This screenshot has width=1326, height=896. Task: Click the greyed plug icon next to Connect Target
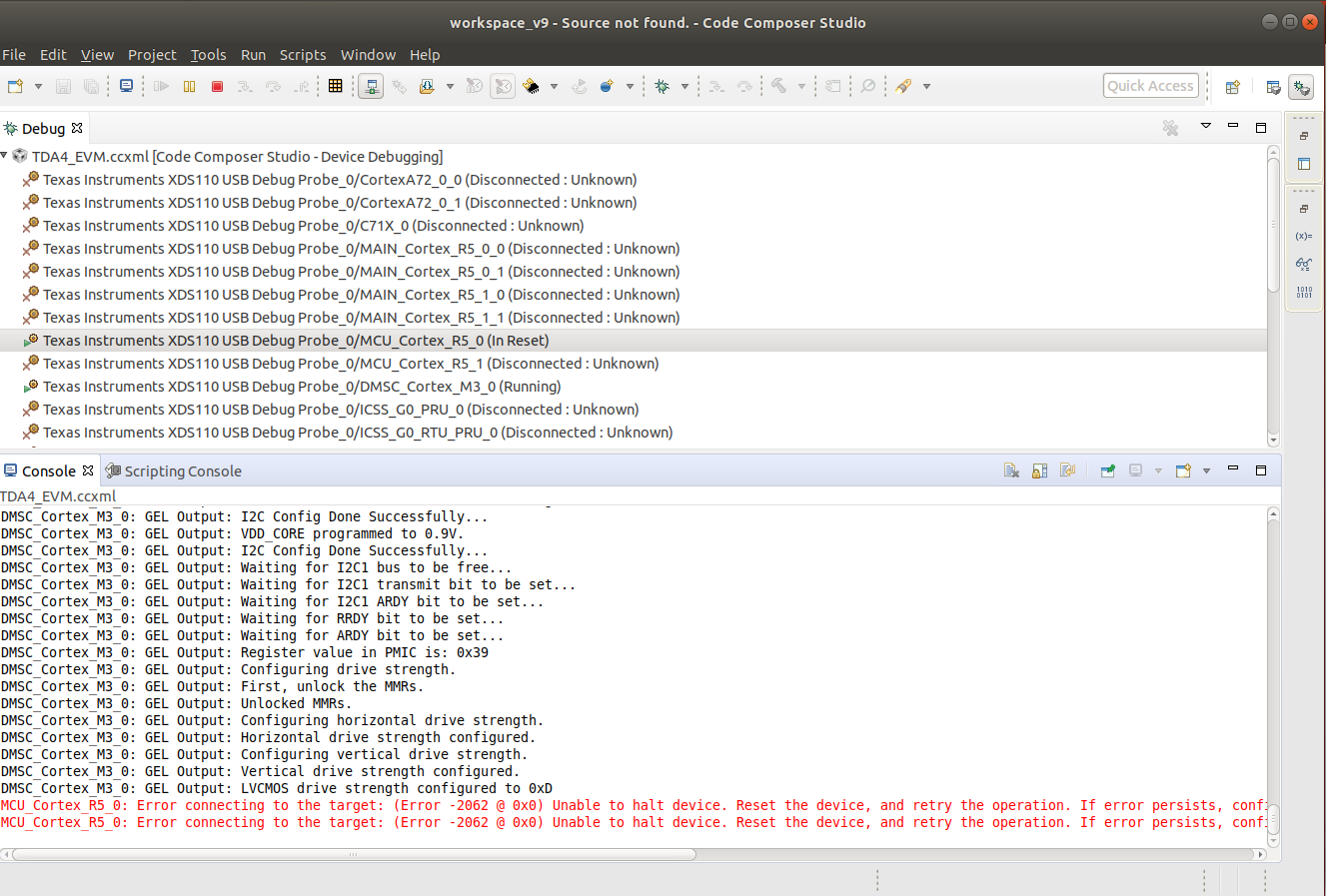399,87
